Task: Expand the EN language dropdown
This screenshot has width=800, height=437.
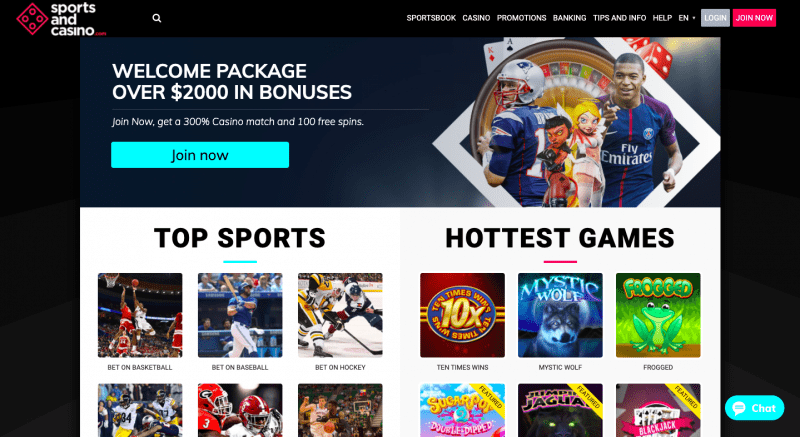Action: (687, 18)
